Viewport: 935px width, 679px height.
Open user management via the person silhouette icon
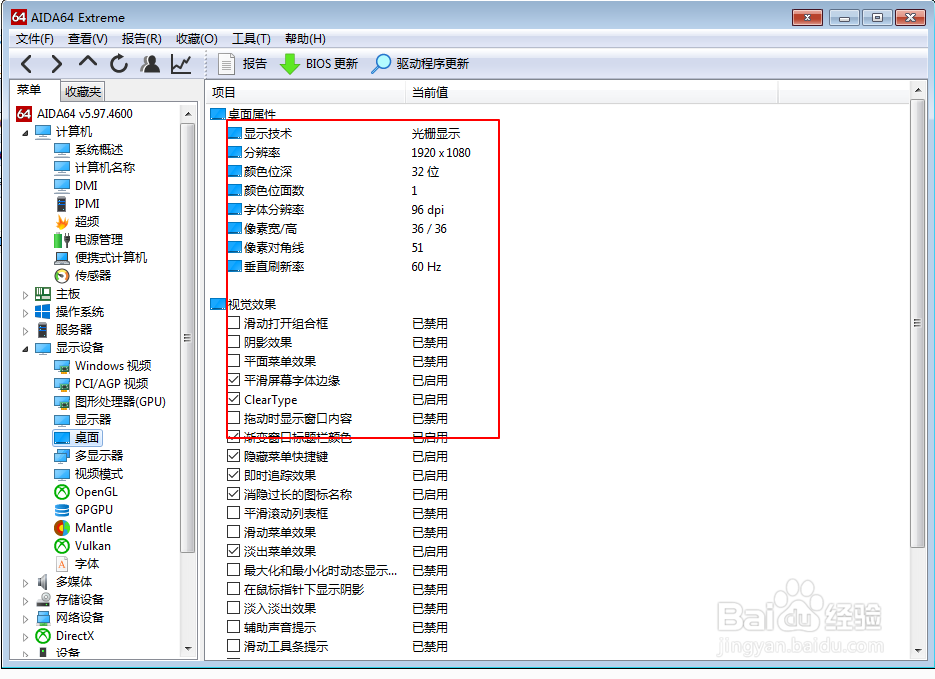(x=150, y=64)
